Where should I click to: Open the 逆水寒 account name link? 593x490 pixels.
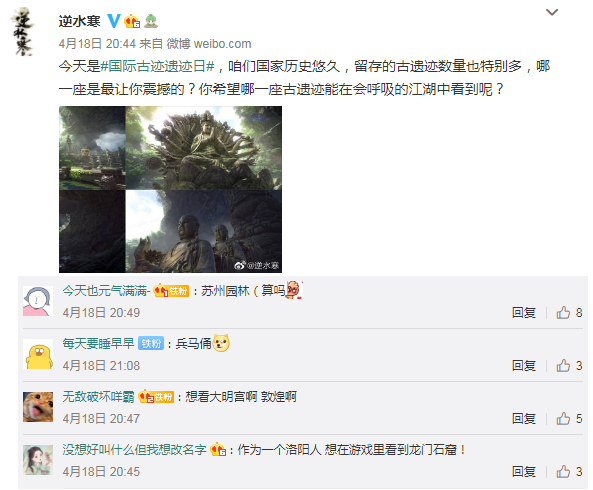pyautogui.click(x=79, y=21)
